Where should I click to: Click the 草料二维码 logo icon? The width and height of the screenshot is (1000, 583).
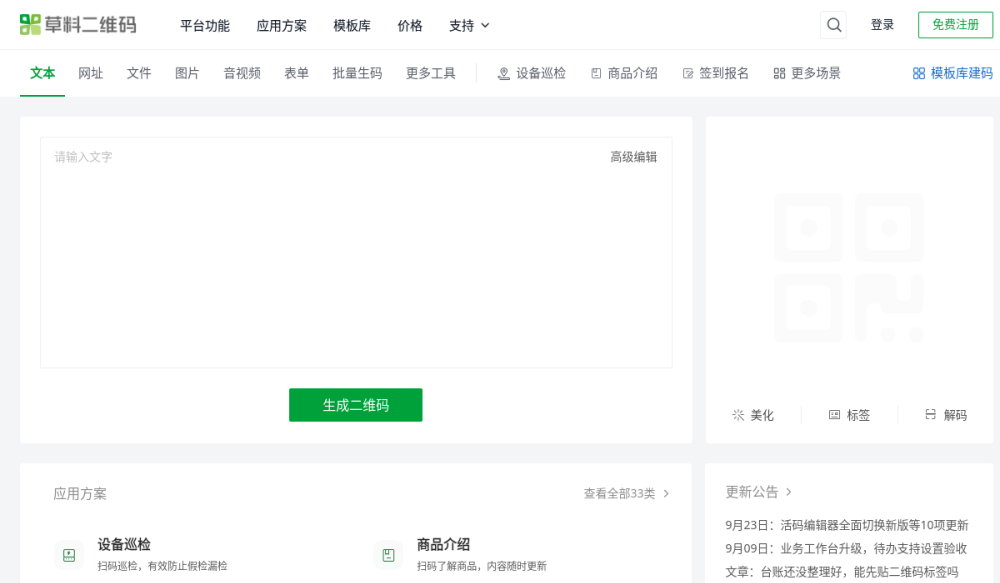[x=30, y=25]
